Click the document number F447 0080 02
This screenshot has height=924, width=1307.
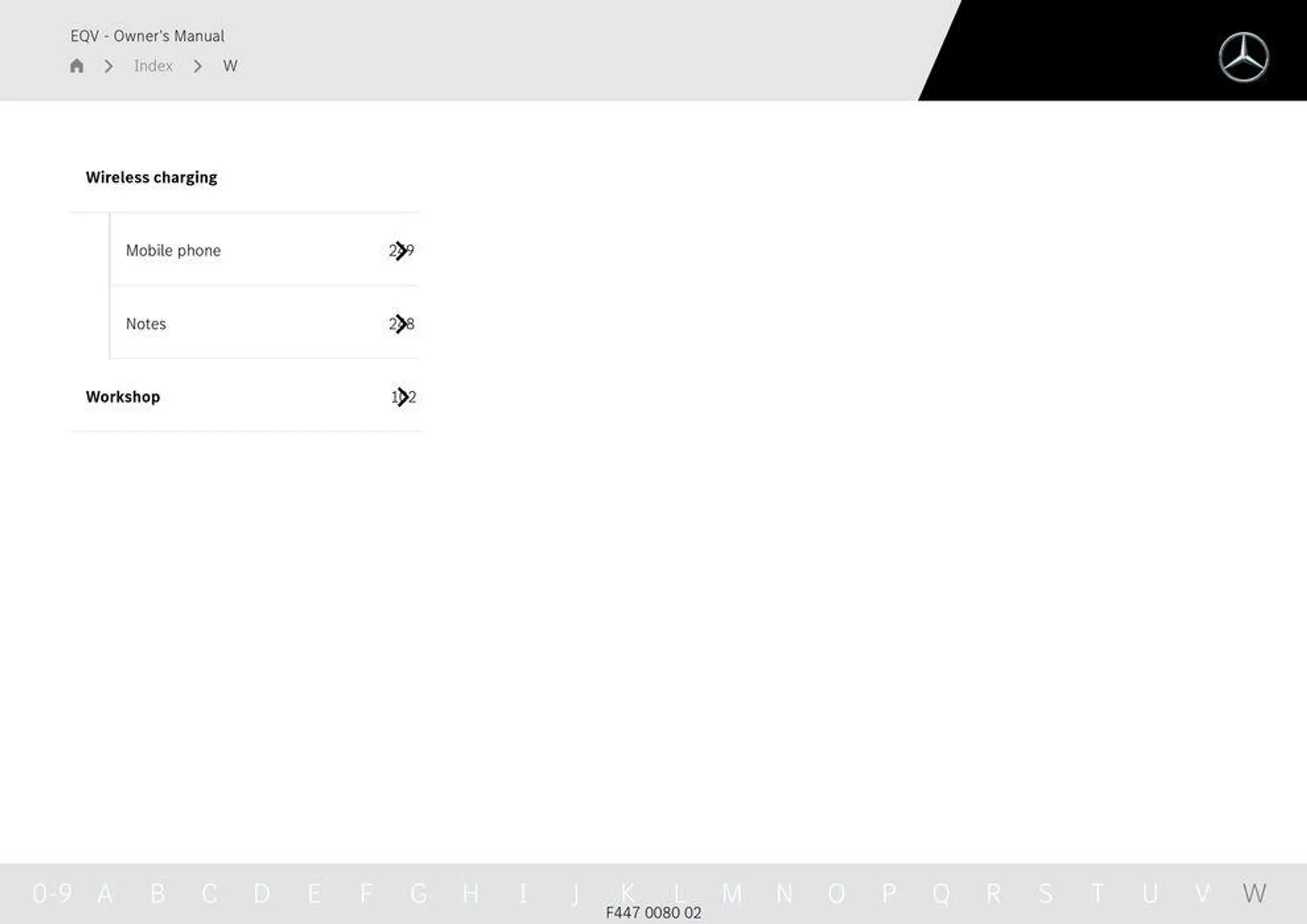pyautogui.click(x=653, y=912)
